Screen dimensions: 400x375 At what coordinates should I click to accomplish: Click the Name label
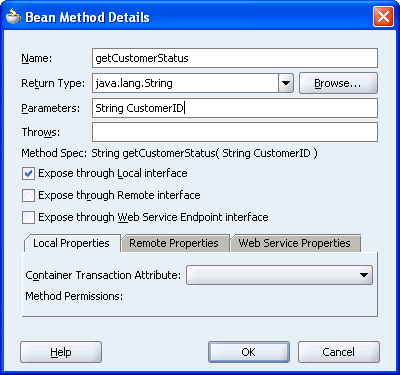tap(37, 58)
